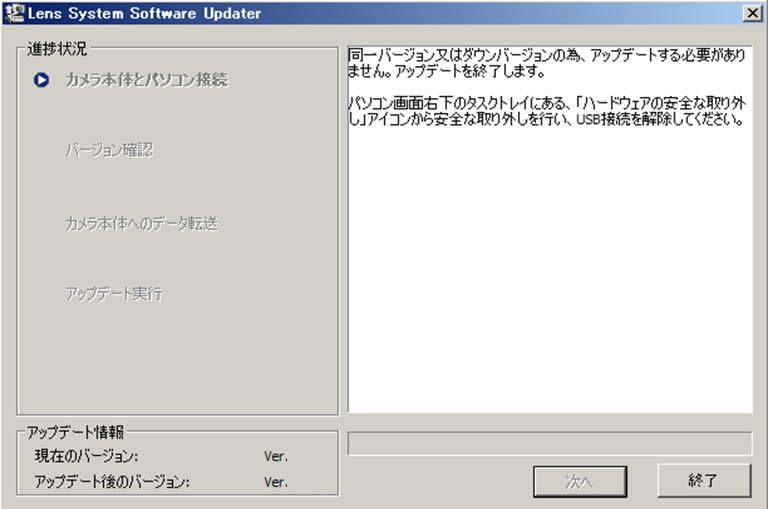Click the empty progress bar

549,444
